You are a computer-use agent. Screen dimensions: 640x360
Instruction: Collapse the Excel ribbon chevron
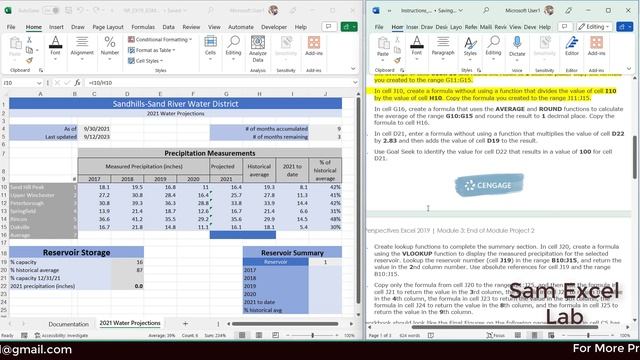[x=353, y=69]
